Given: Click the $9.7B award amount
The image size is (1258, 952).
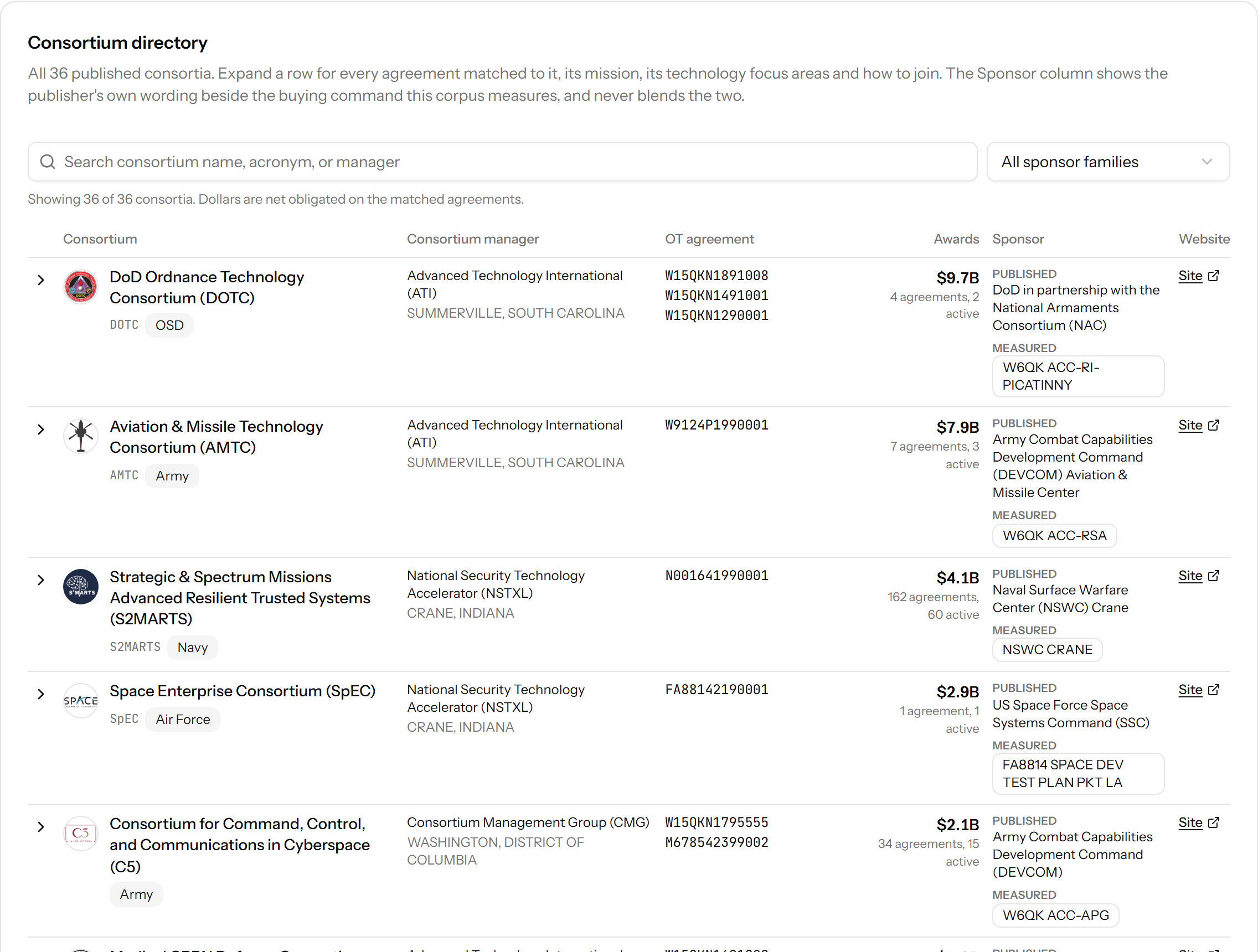Looking at the screenshot, I should tap(958, 278).
